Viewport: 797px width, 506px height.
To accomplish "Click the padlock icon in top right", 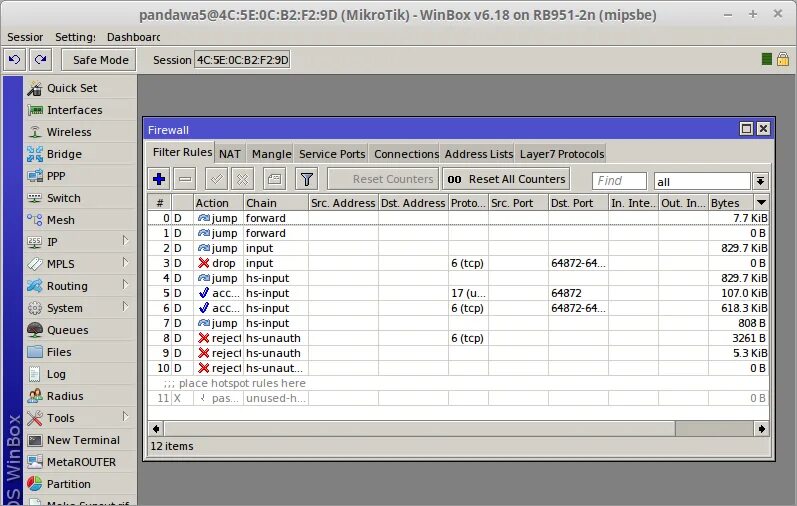I will click(x=783, y=59).
